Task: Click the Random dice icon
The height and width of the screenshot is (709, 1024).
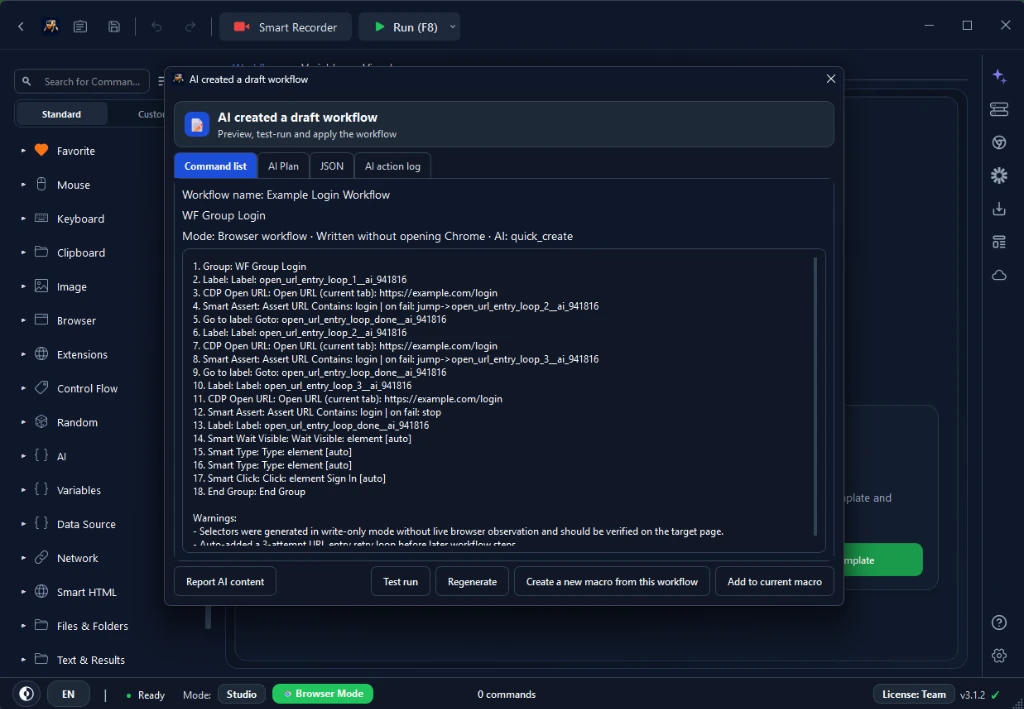Action: pyautogui.click(x=41, y=422)
